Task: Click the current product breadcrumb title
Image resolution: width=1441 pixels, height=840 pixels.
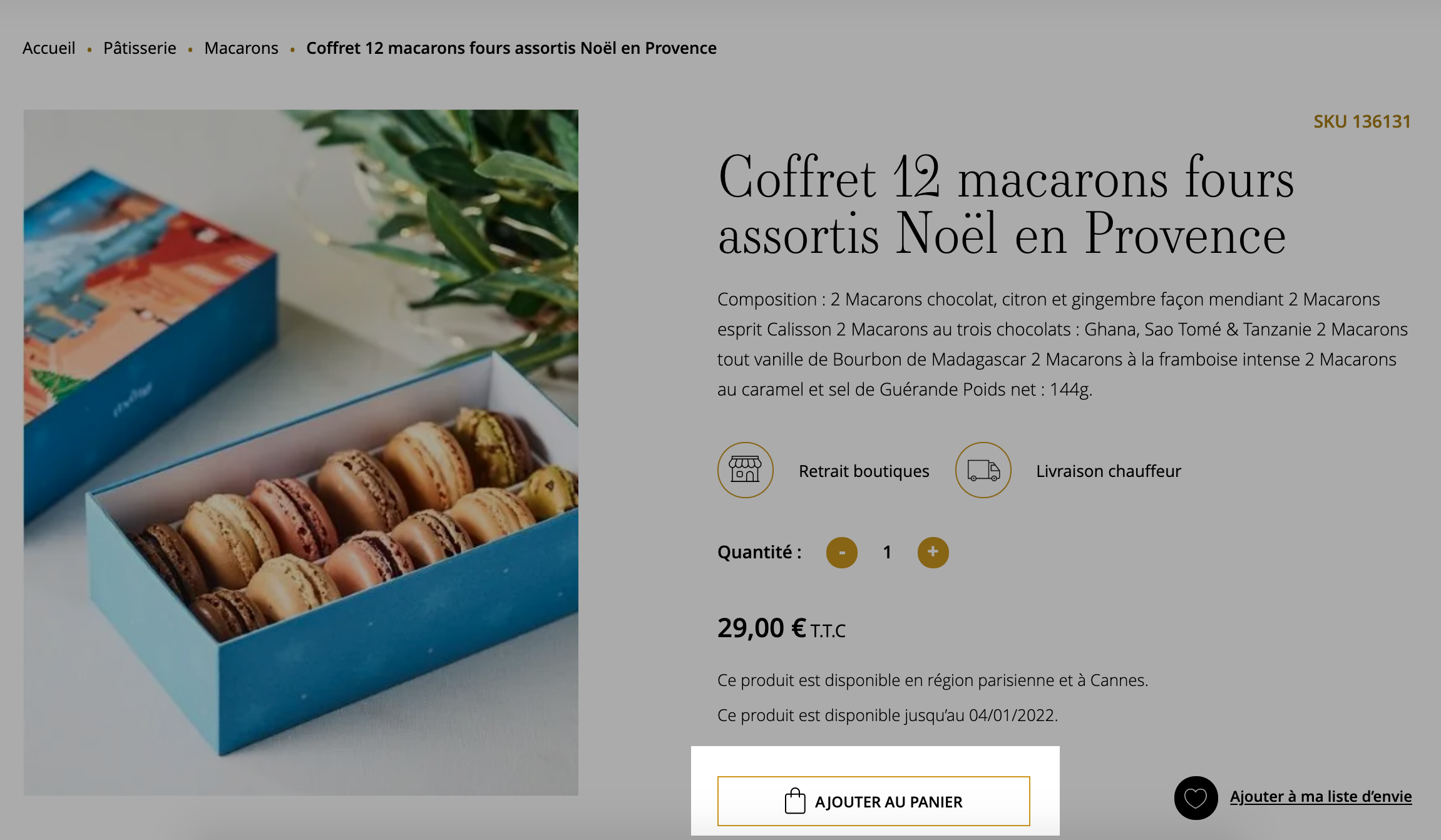Action: [x=511, y=48]
